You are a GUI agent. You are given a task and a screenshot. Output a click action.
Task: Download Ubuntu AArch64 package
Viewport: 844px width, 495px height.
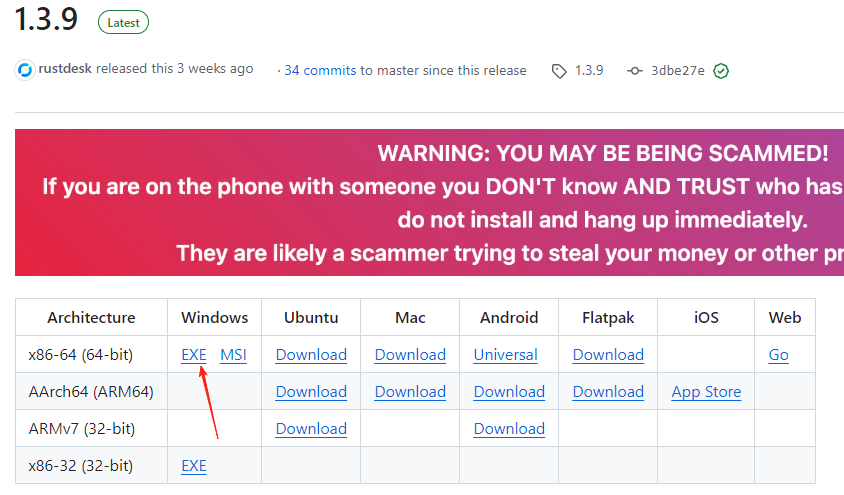click(311, 392)
